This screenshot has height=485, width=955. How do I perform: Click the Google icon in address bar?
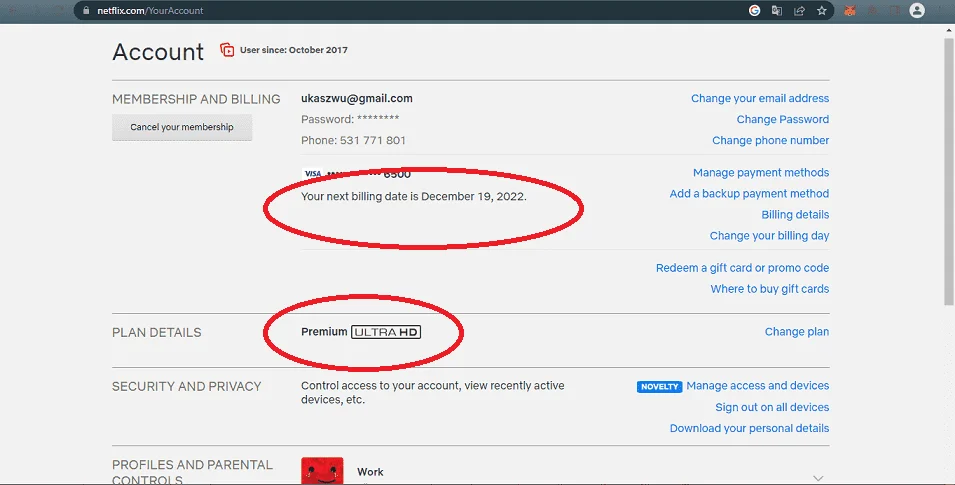point(754,10)
